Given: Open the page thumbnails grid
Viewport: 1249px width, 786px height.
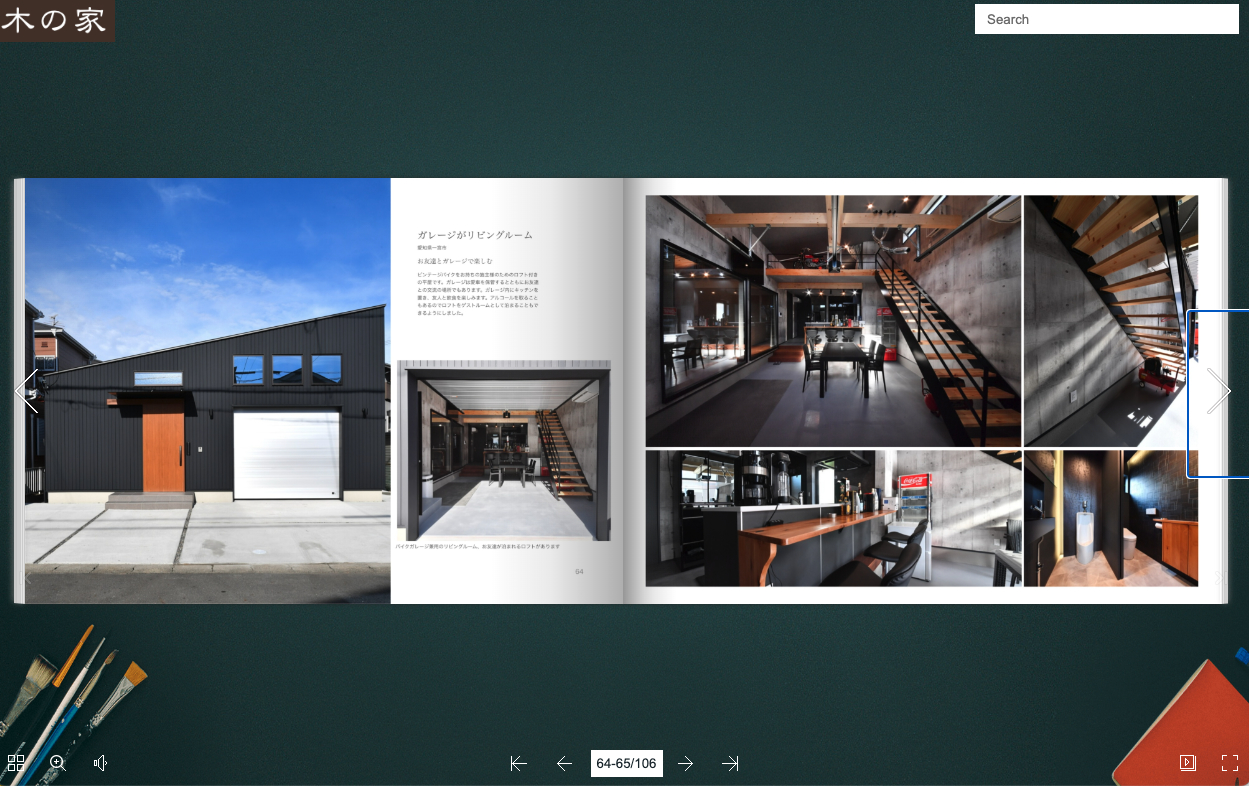Looking at the screenshot, I should pyautogui.click(x=16, y=763).
